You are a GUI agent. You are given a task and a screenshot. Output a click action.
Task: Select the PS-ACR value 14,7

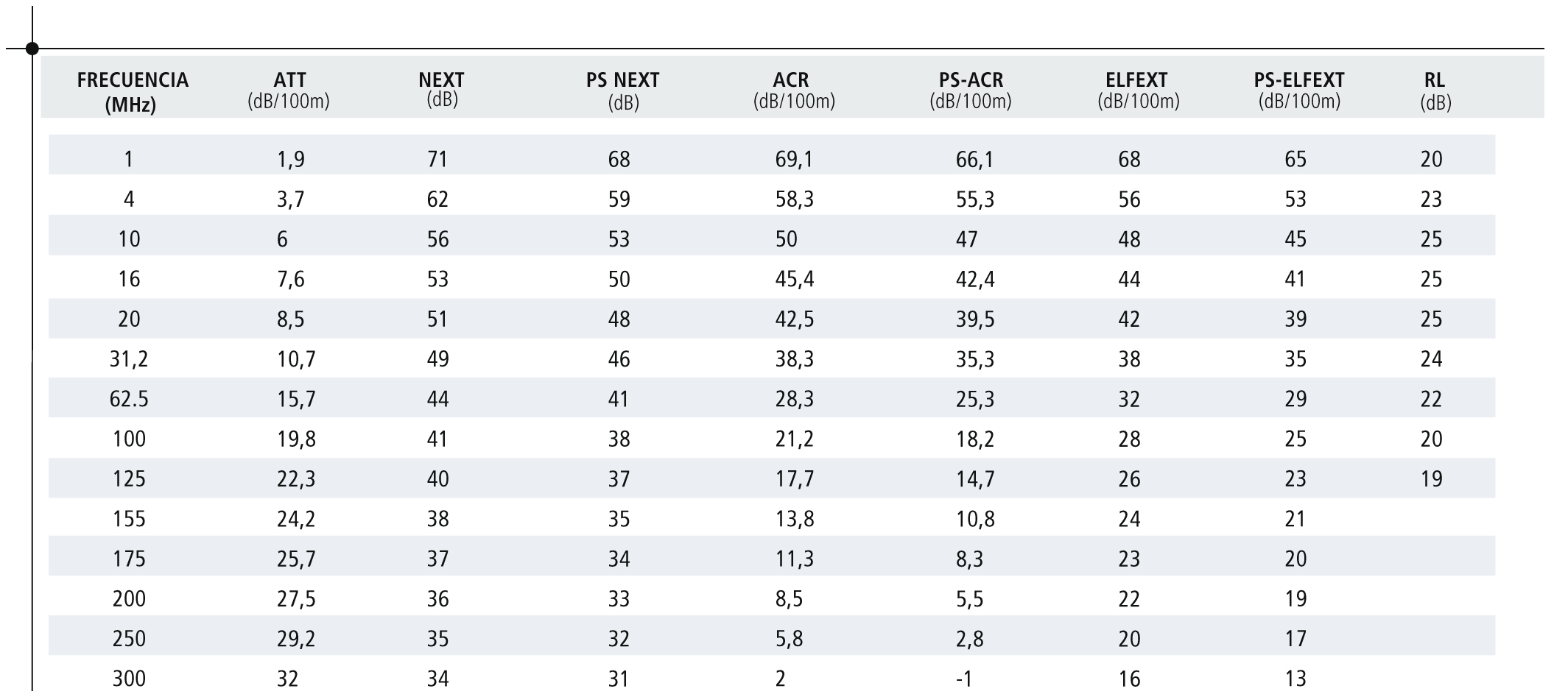[974, 479]
